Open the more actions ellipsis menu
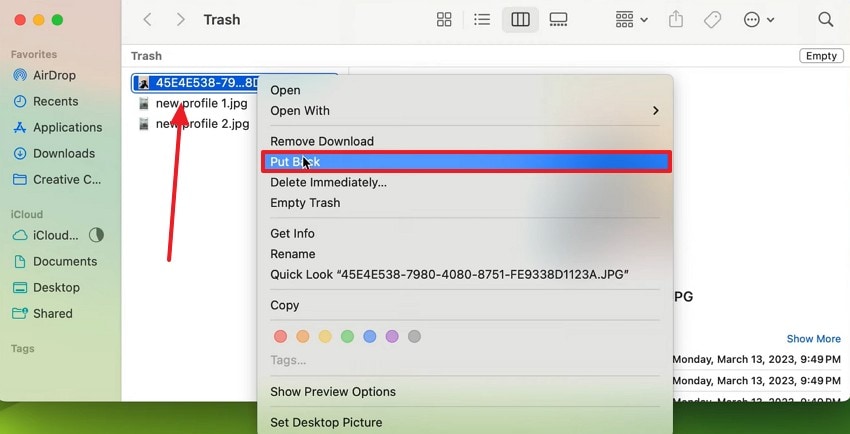The image size is (850, 434). pyautogui.click(x=759, y=20)
